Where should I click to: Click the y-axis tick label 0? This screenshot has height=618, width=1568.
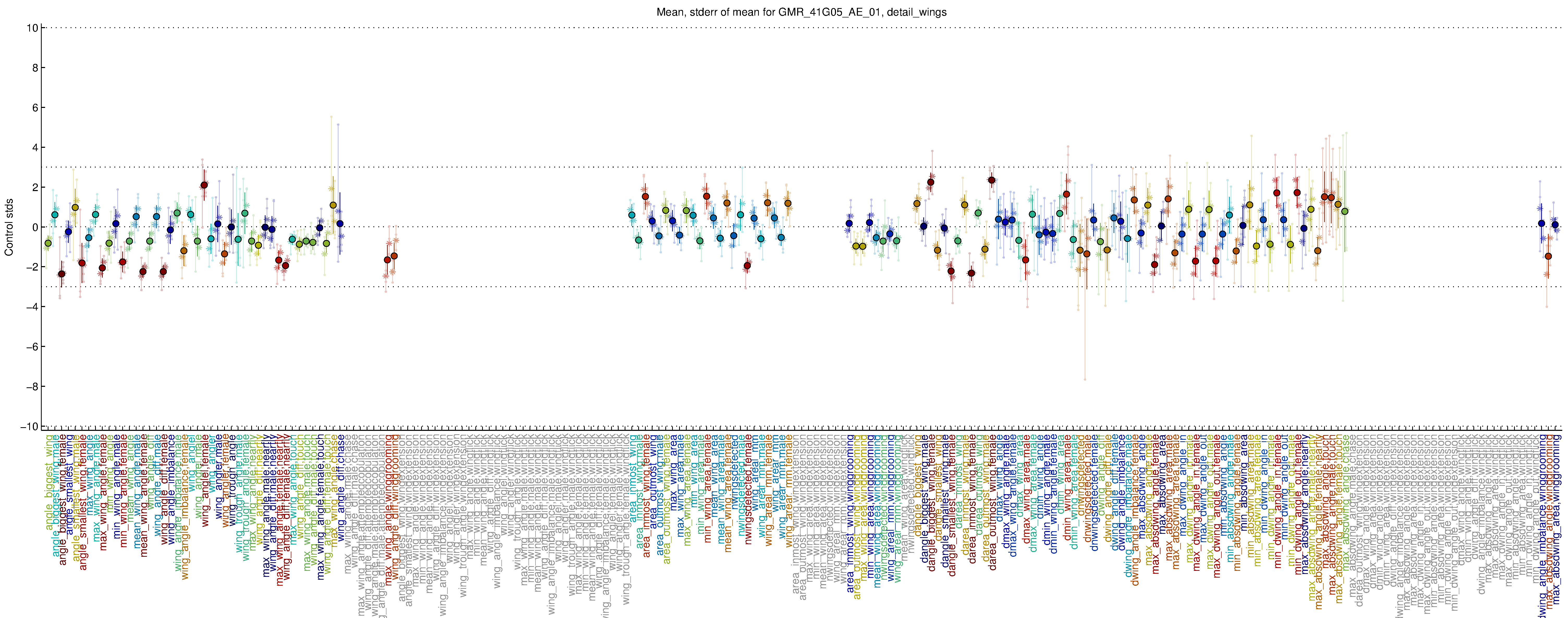pyautogui.click(x=35, y=227)
